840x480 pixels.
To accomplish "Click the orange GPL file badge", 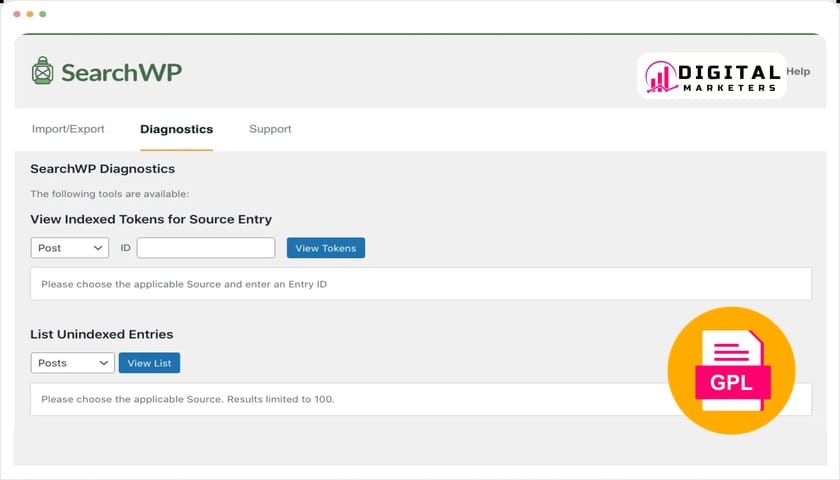I will 731,370.
